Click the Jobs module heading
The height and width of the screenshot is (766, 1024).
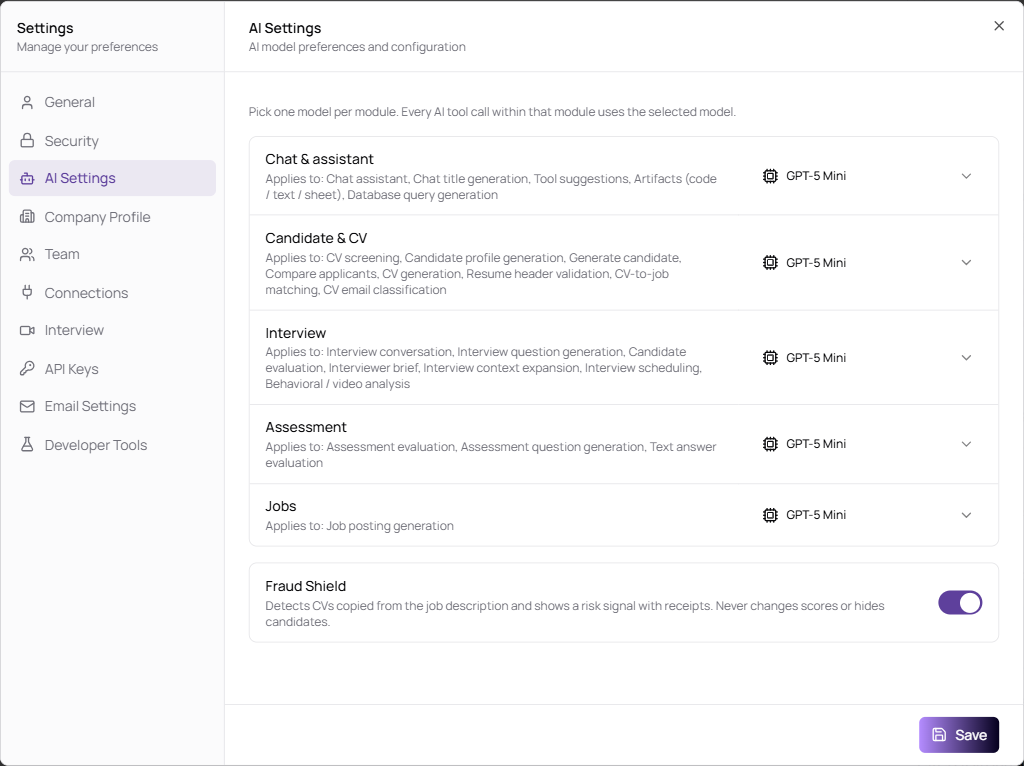point(281,506)
